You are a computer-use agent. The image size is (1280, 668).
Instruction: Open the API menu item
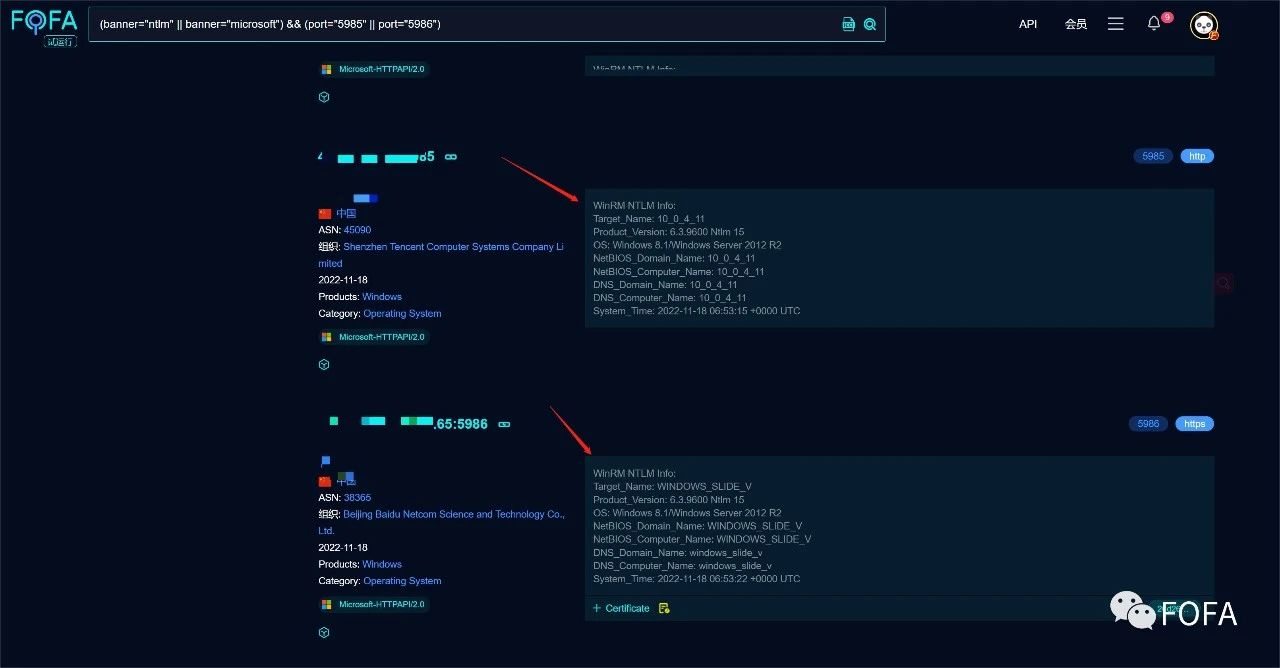tap(1028, 24)
